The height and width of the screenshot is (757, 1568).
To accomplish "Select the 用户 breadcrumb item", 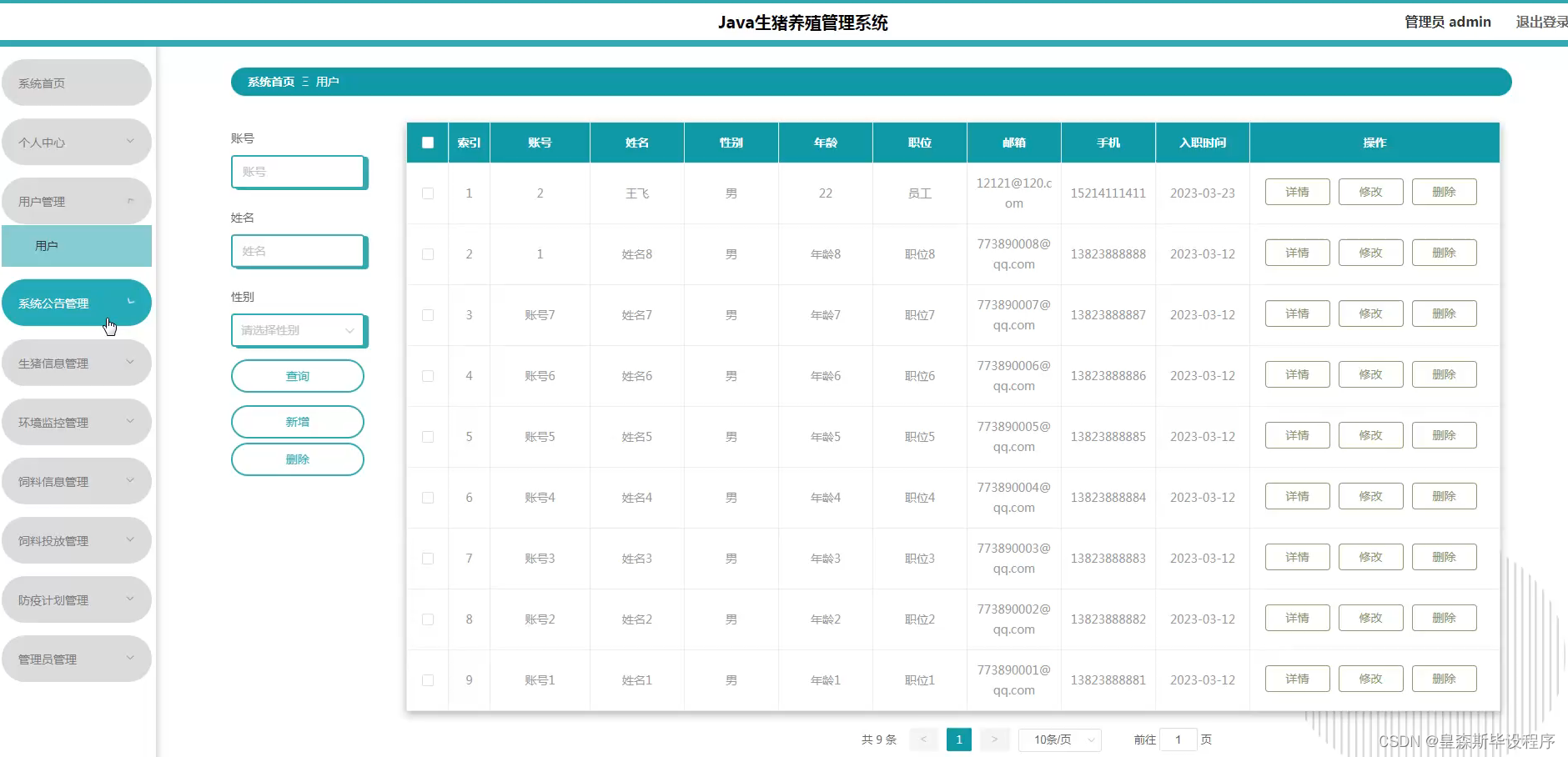I will (x=326, y=82).
